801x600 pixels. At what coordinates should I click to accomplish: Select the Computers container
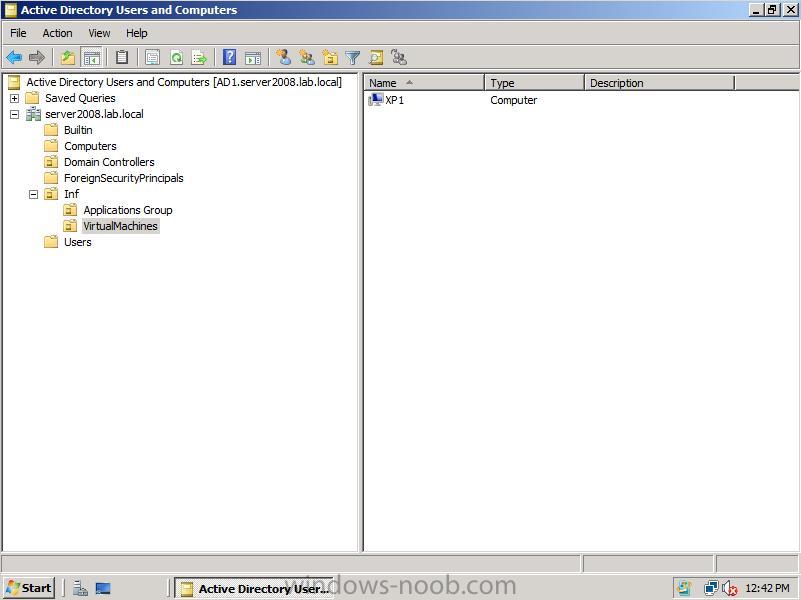pyautogui.click(x=90, y=146)
